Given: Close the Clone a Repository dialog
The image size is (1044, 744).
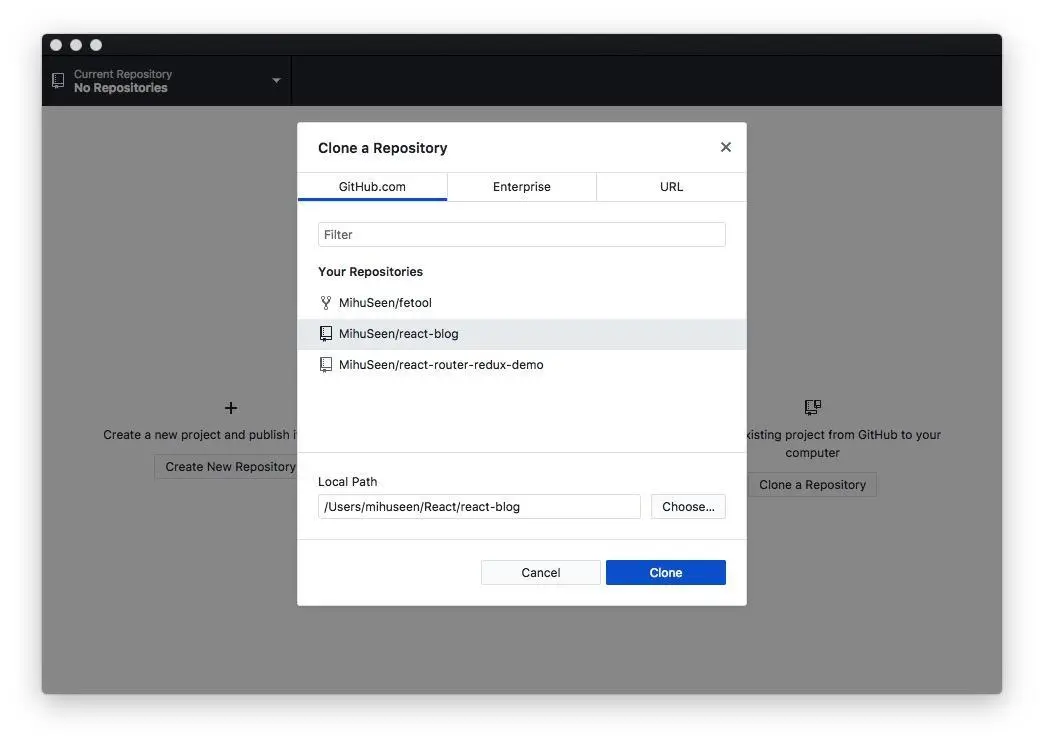Looking at the screenshot, I should [x=726, y=147].
